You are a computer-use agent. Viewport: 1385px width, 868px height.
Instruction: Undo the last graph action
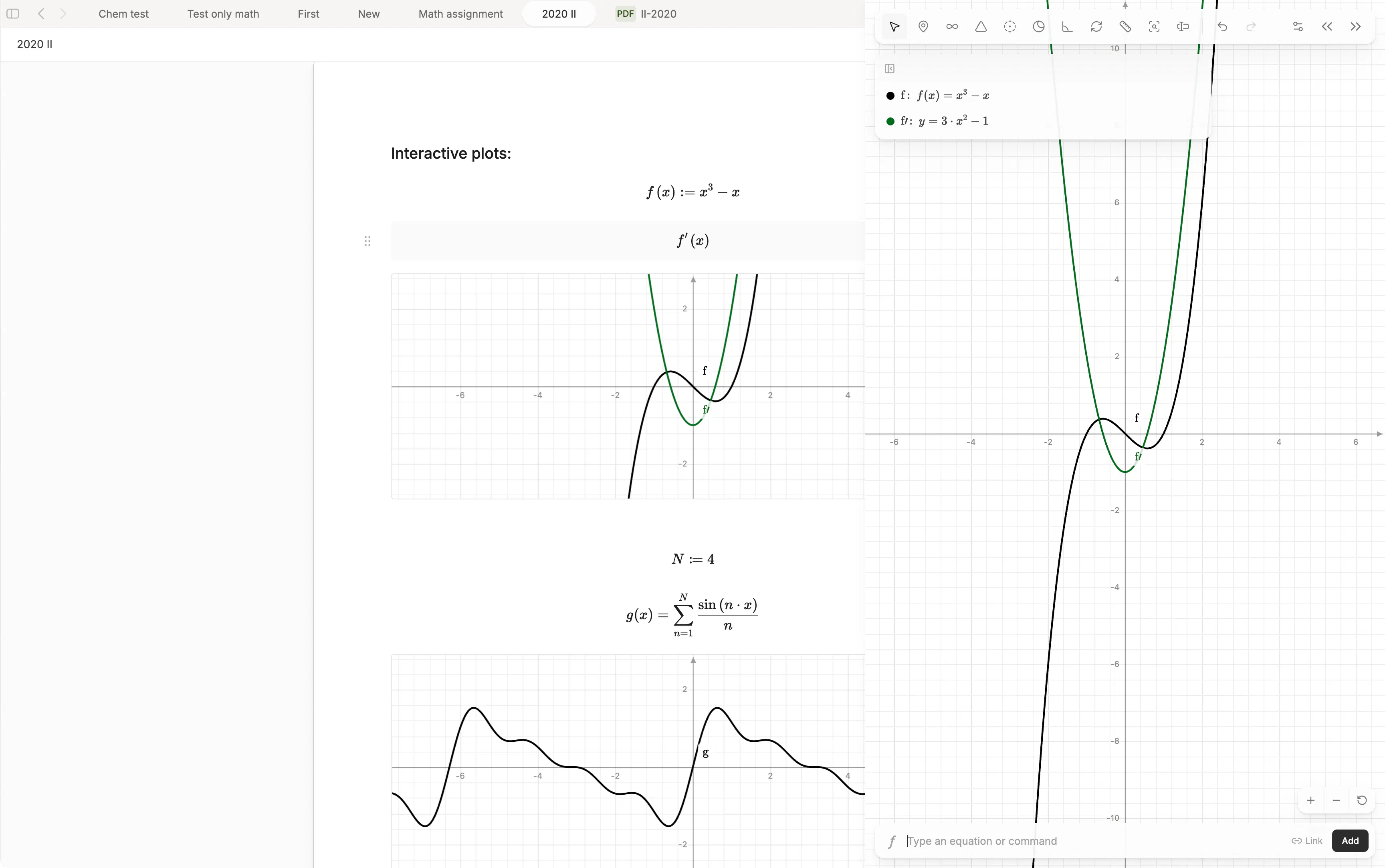tap(1223, 26)
